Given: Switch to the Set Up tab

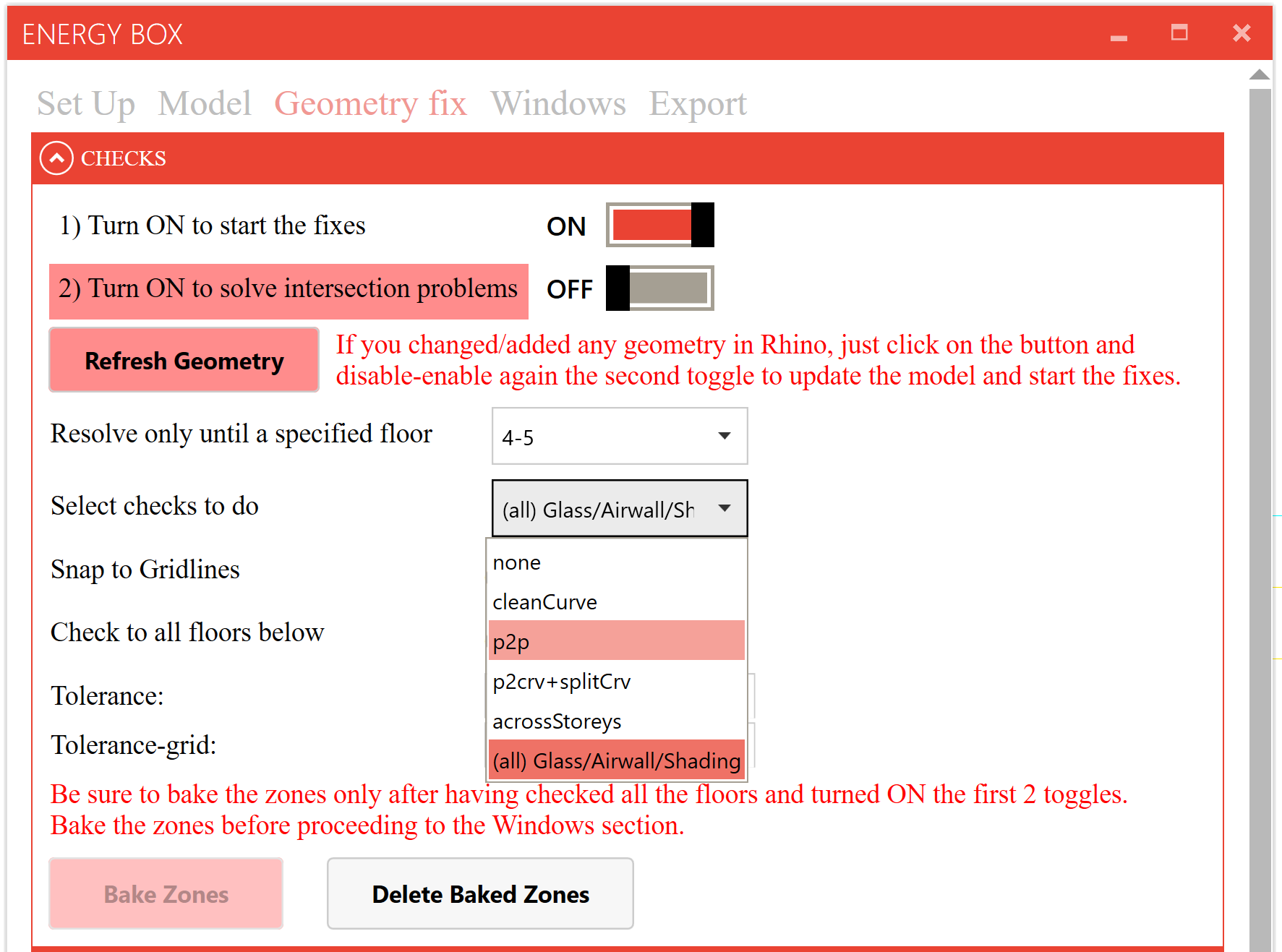Looking at the screenshot, I should point(86,103).
